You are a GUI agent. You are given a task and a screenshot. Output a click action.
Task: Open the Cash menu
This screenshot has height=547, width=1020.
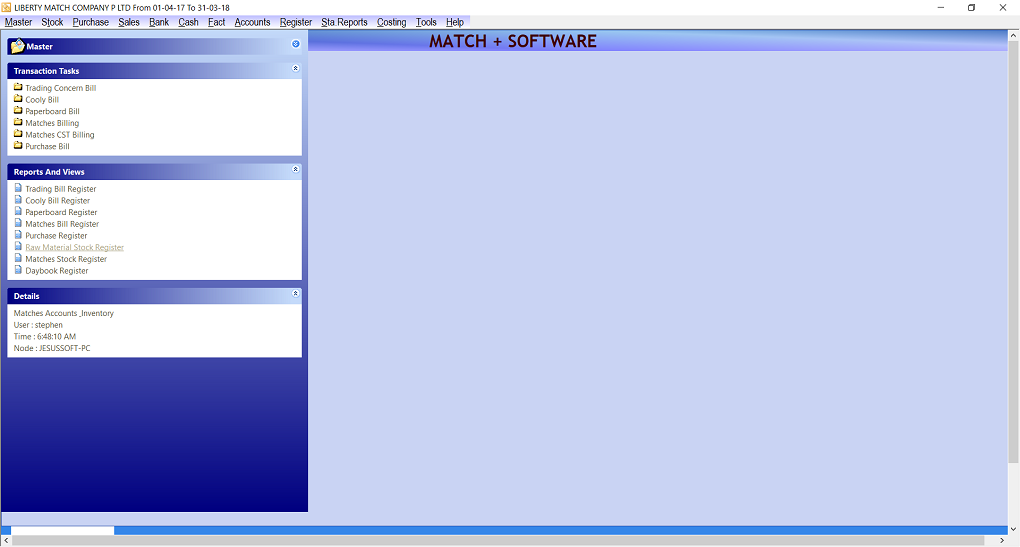[x=188, y=22]
